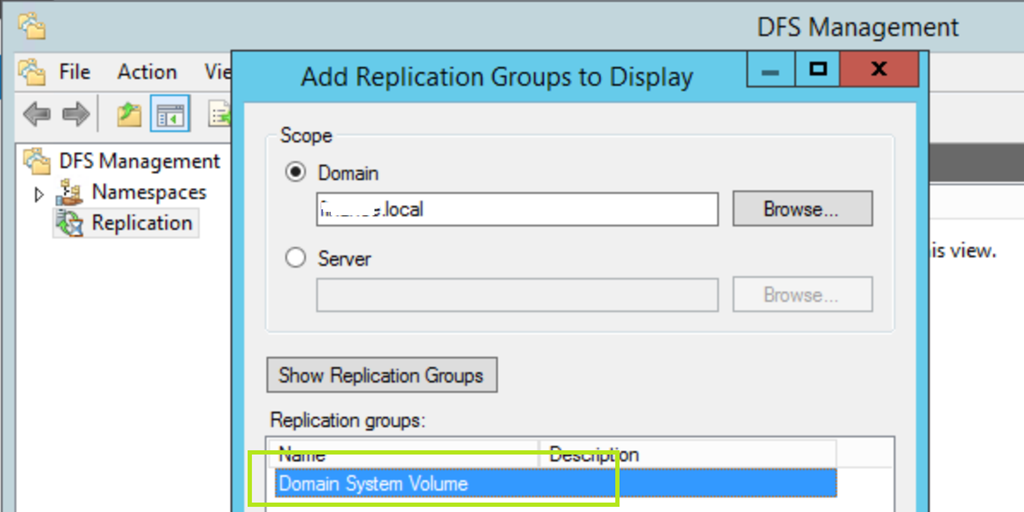Viewport: 1024px width, 512px height.
Task: Toggle the Show/Hide Console Tree icon
Action: click(x=170, y=115)
